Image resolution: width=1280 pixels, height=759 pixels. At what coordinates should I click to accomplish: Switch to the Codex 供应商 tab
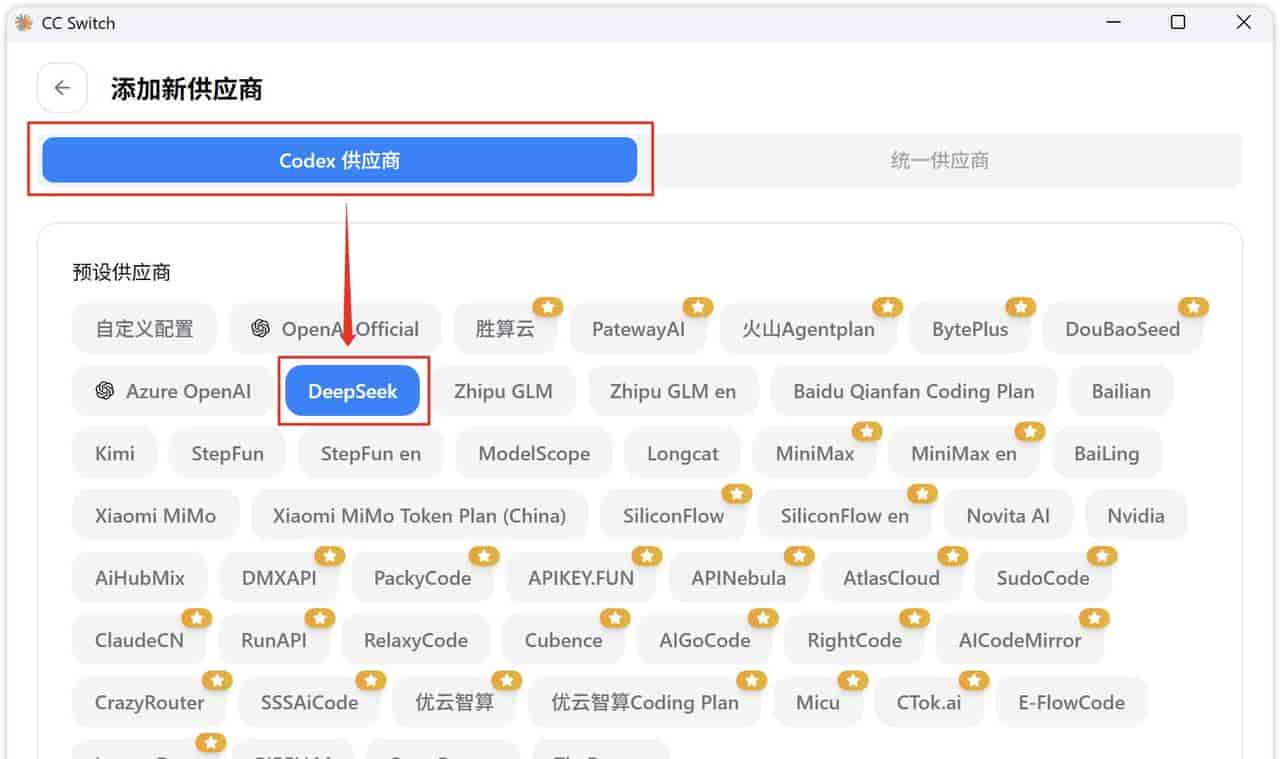[x=339, y=160]
